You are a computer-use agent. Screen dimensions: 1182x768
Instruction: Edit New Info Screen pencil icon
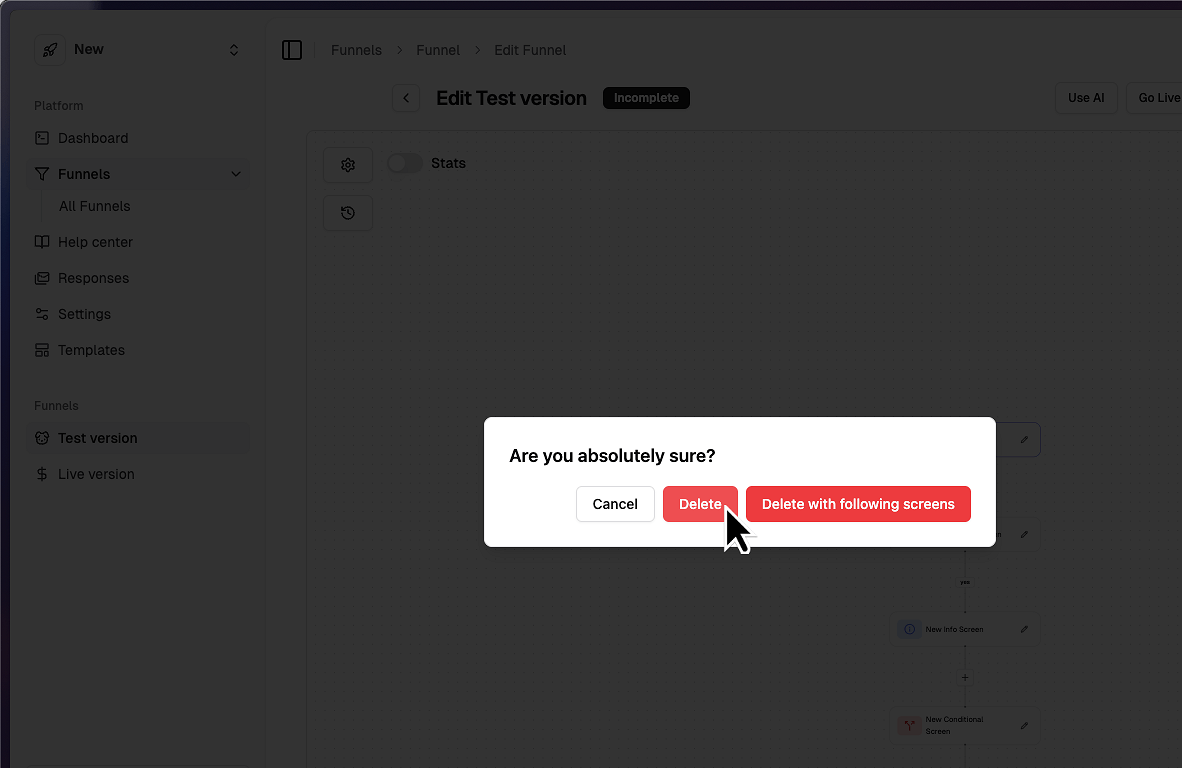tap(1024, 629)
